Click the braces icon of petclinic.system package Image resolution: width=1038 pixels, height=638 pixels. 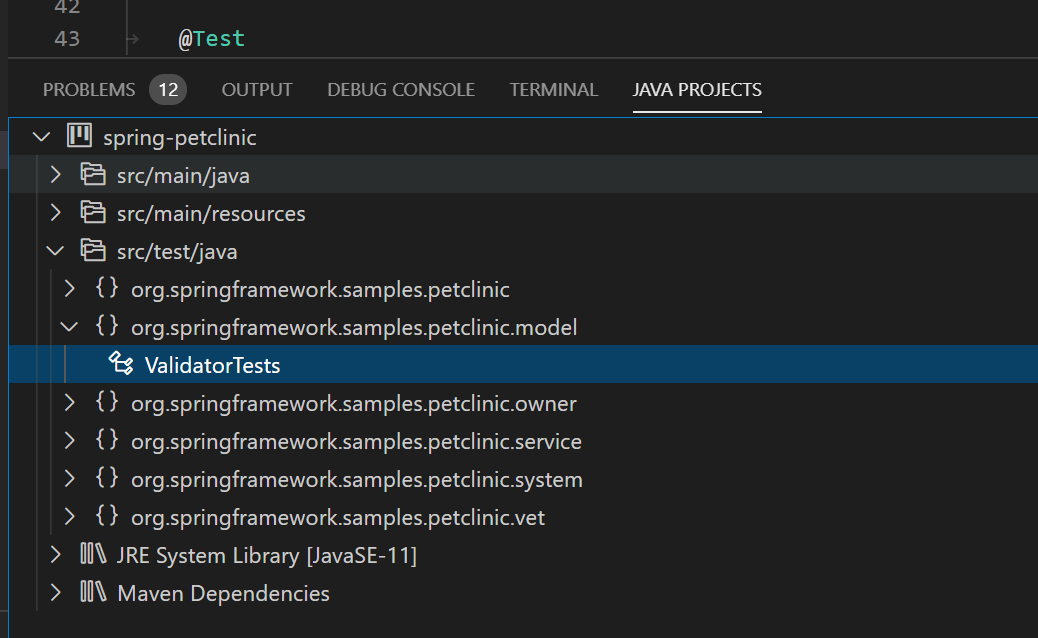click(107, 478)
